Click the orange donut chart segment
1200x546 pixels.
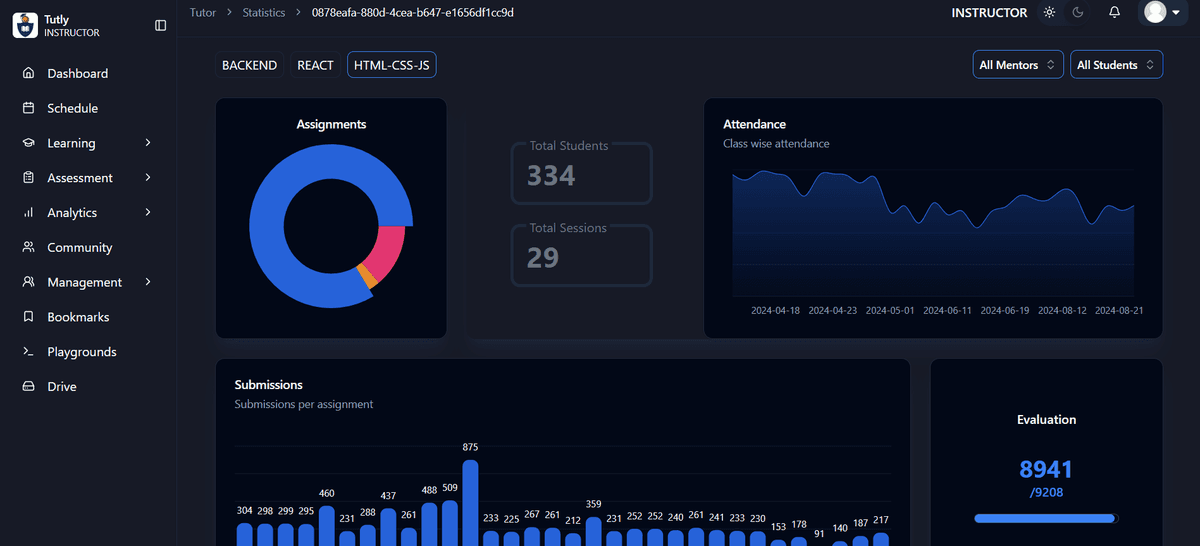(366, 277)
